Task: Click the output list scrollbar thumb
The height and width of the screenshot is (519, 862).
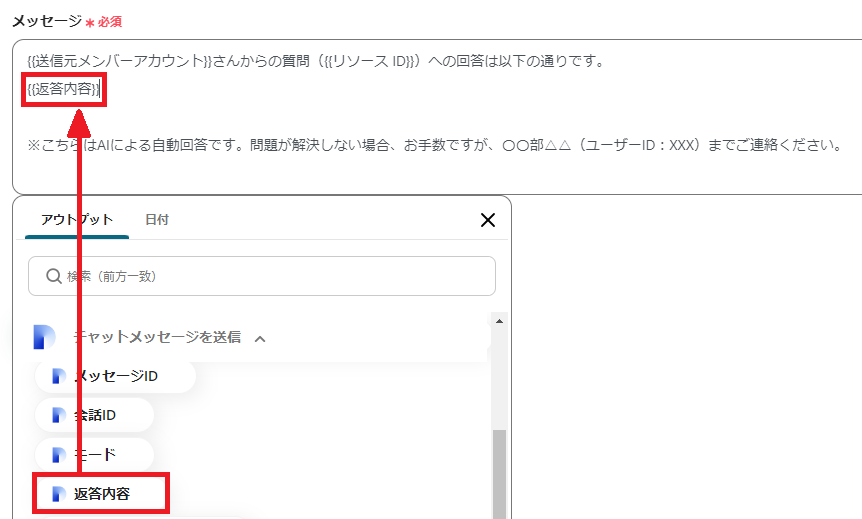Action: (499, 474)
